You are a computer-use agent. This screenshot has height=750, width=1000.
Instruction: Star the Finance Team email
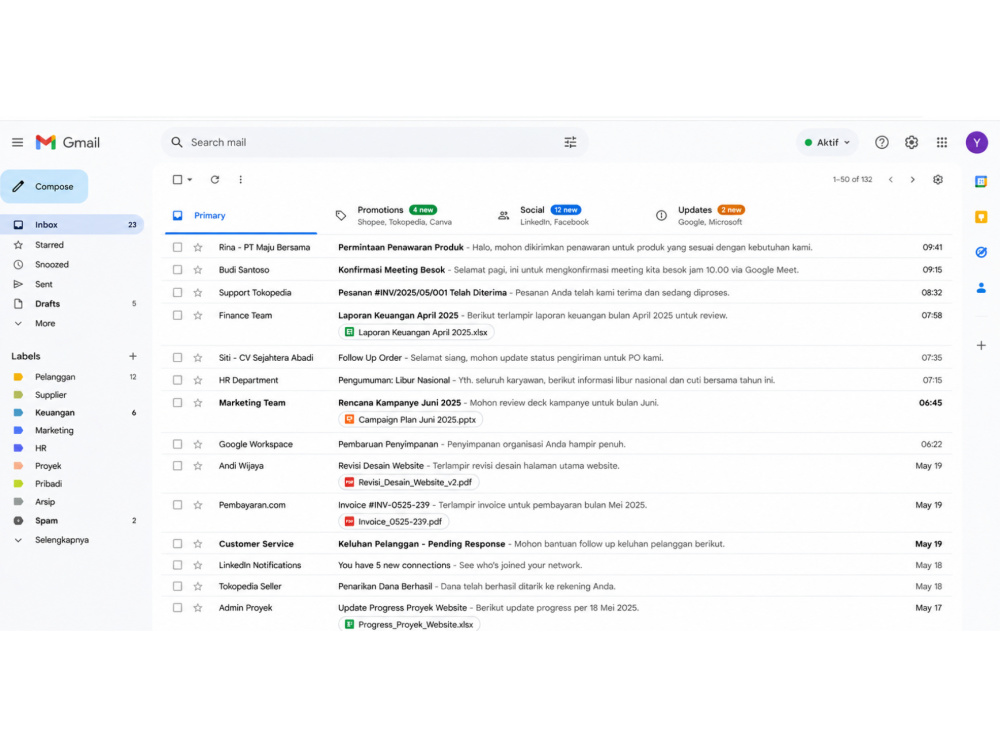198,315
